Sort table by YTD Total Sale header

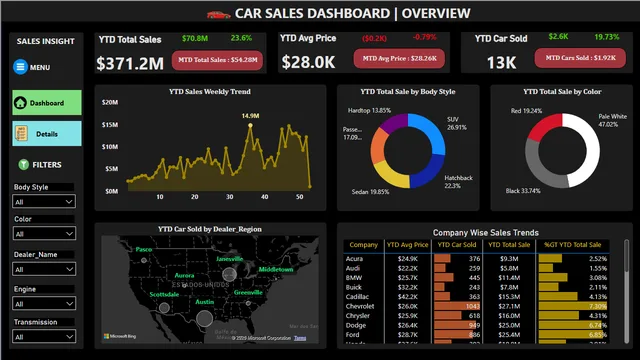509,245
